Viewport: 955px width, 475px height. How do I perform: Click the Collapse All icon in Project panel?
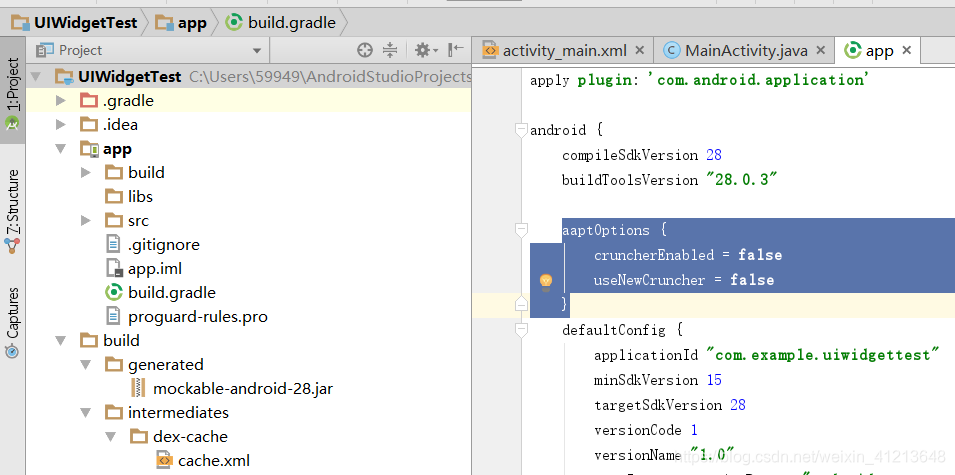[390, 51]
